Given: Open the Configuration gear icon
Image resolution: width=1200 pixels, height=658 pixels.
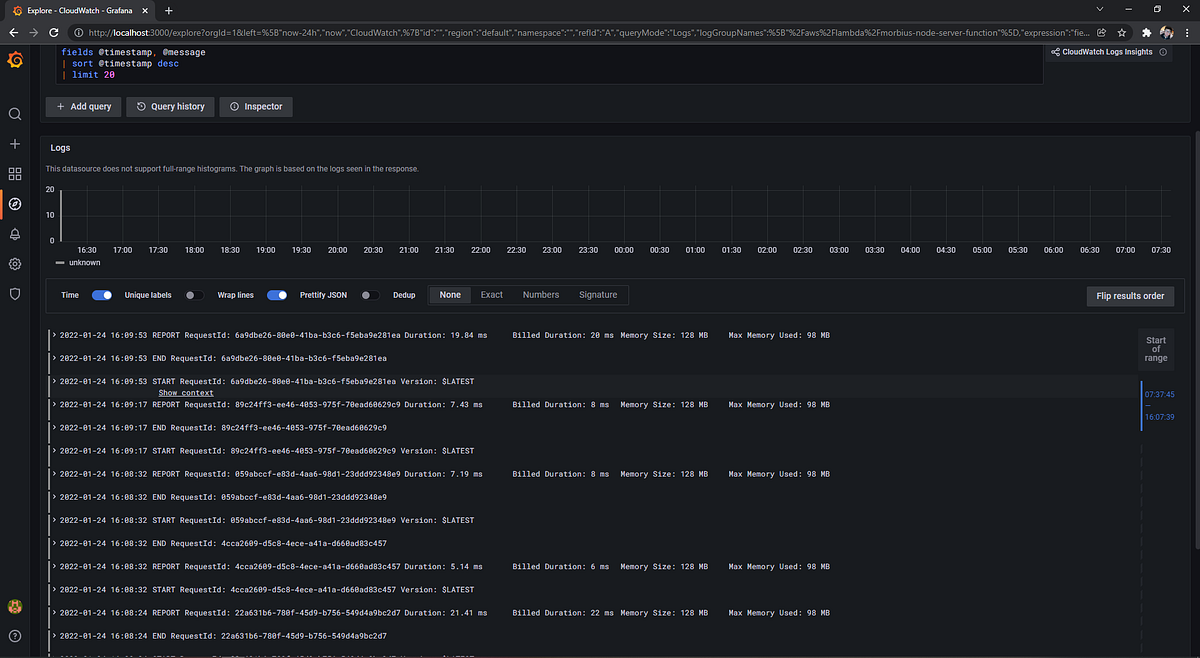Looking at the screenshot, I should [15, 263].
